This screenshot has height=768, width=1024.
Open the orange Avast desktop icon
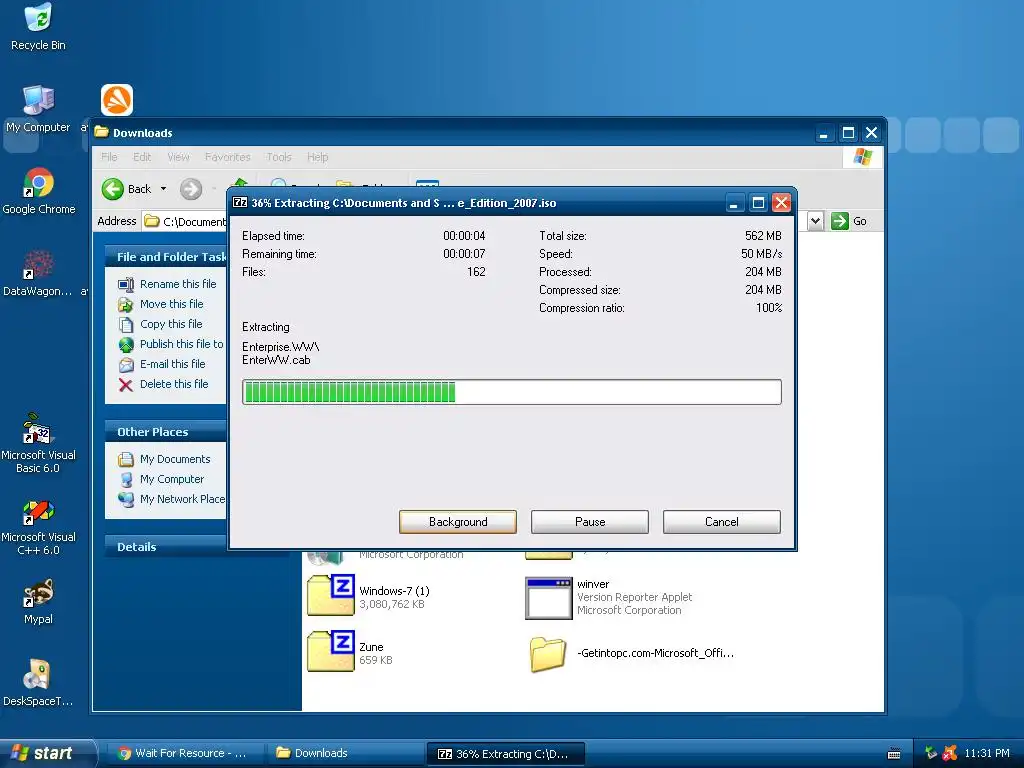(117, 100)
